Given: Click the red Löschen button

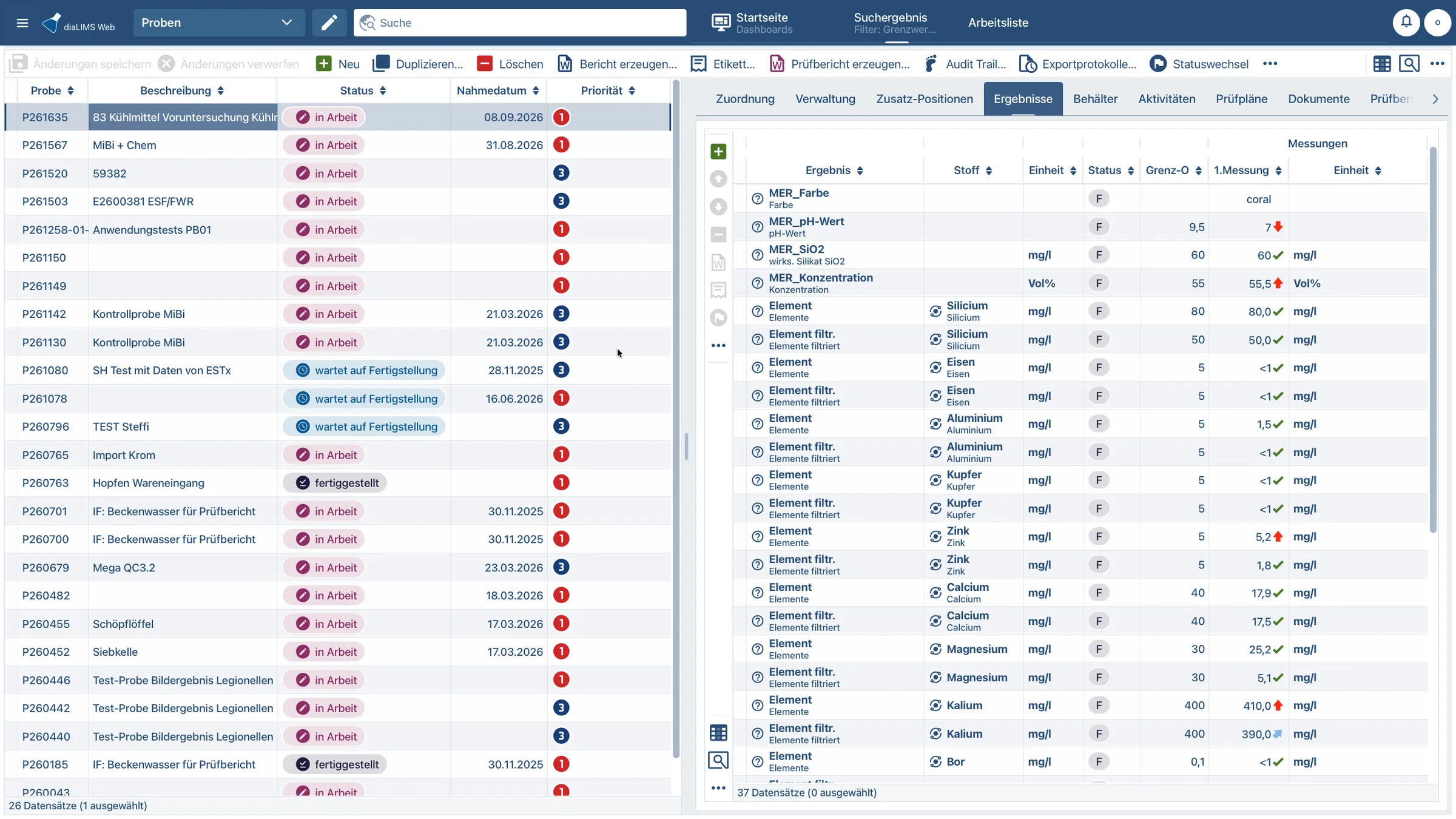Looking at the screenshot, I should [510, 64].
